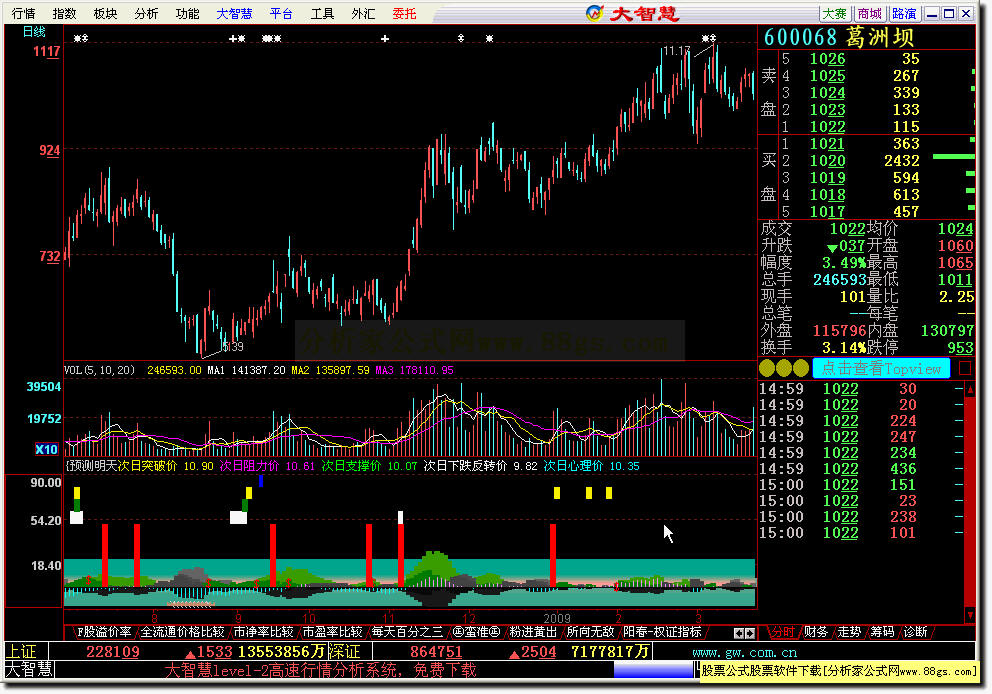Select the ㊣蛮准㊣ indicator tab
The width and height of the screenshot is (992, 694).
pyautogui.click(x=476, y=631)
